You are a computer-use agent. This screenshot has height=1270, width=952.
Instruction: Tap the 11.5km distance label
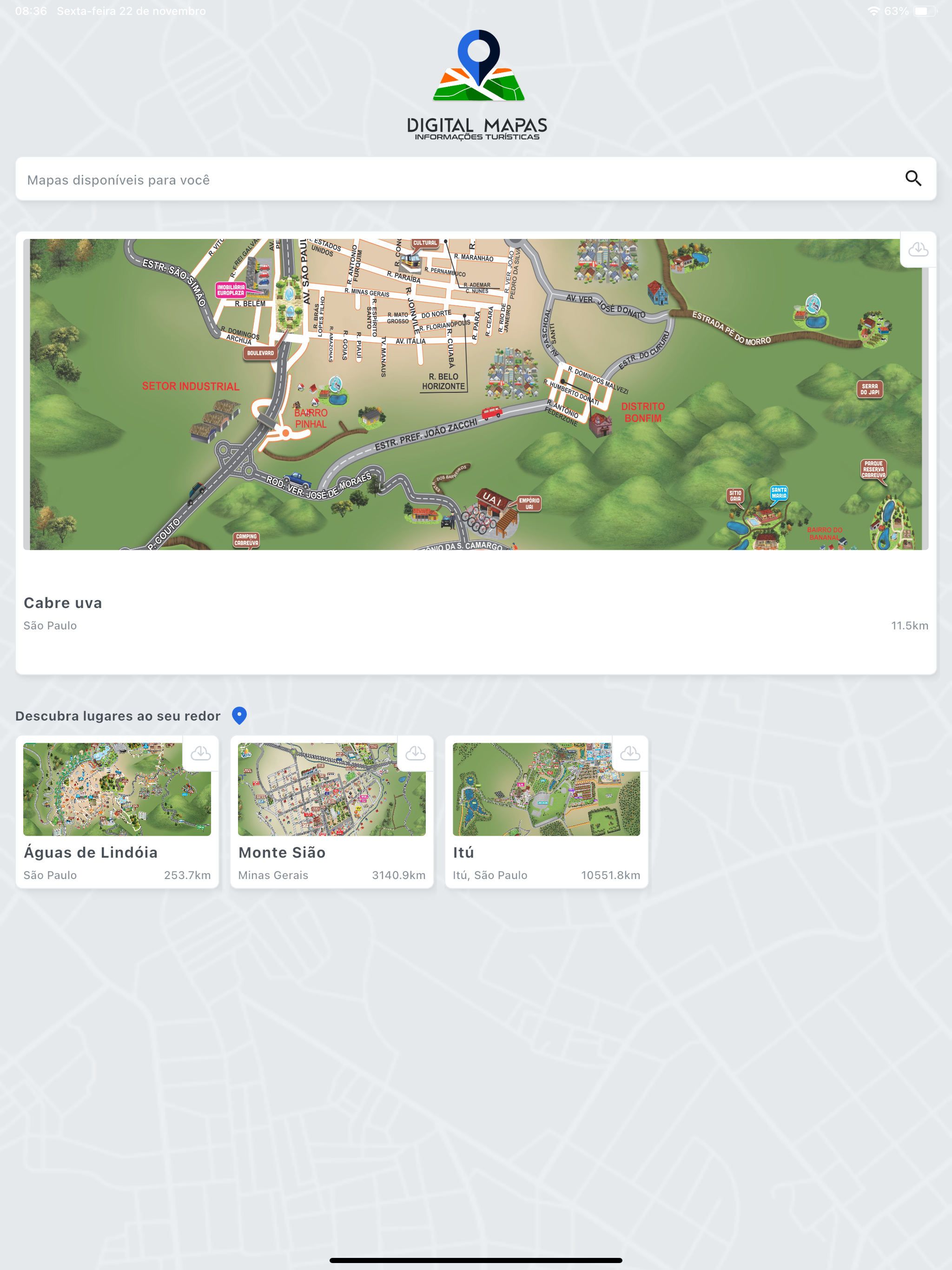(x=910, y=626)
